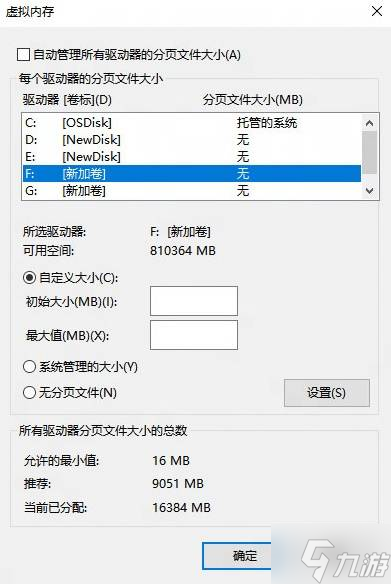The image size is (391, 584).
Task: Click the 设置(S) button
Action: click(327, 393)
